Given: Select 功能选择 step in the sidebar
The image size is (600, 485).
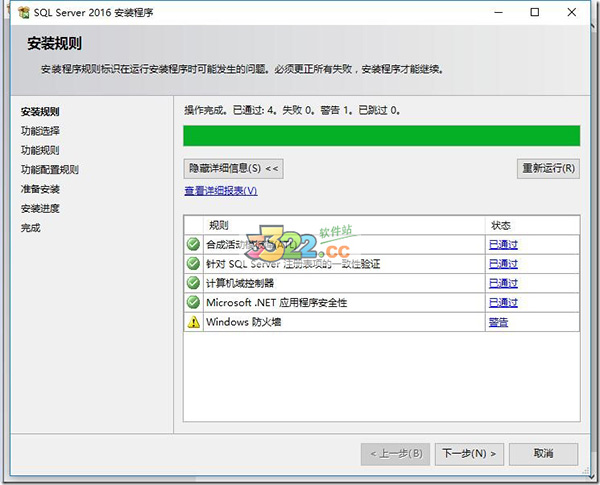Looking at the screenshot, I should tap(40, 131).
